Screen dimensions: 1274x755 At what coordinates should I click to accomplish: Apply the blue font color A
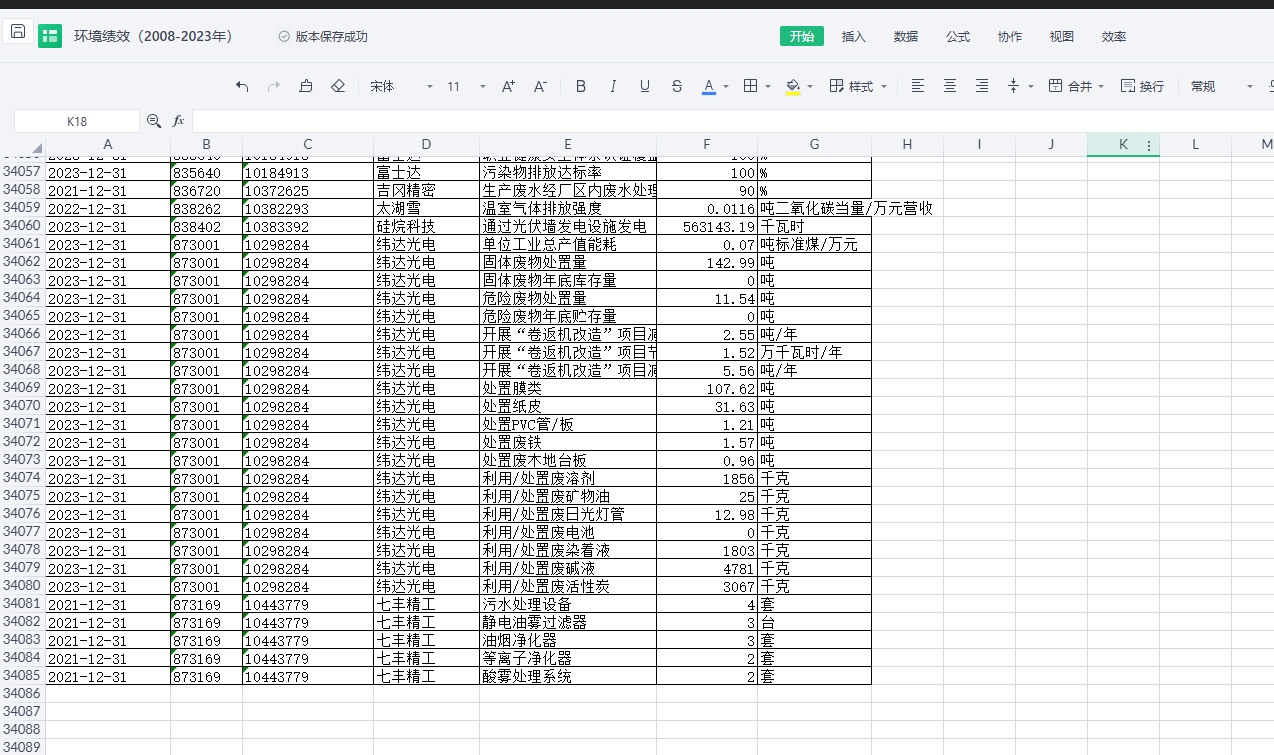pyautogui.click(x=709, y=87)
